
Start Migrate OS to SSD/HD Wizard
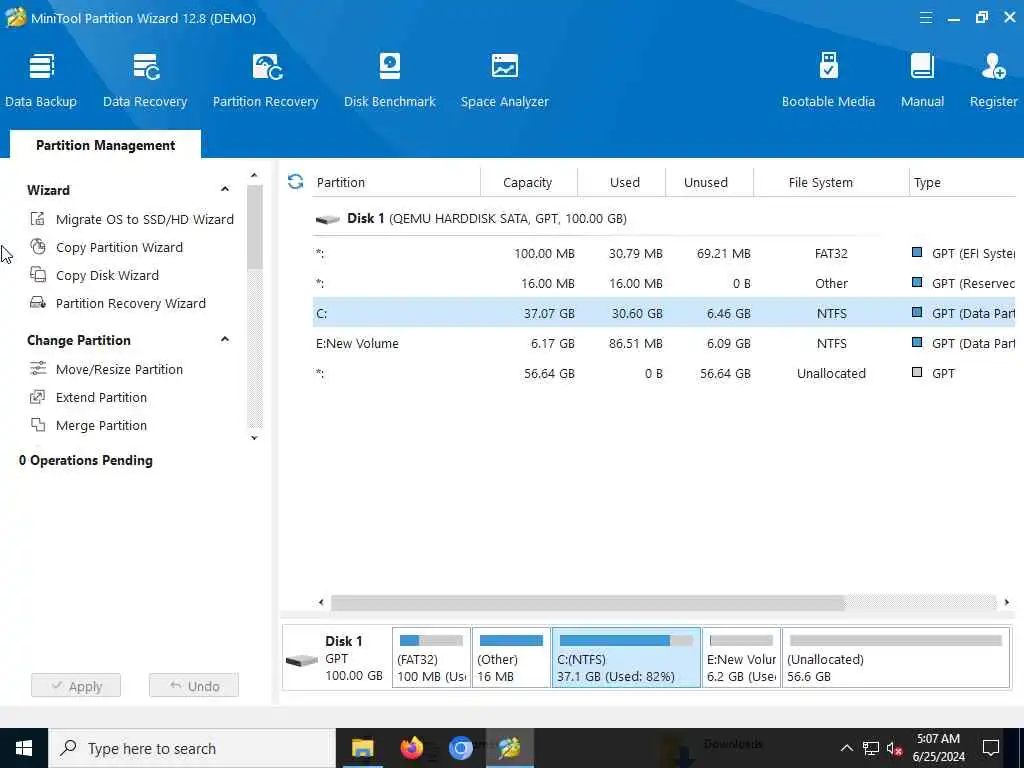pyautogui.click(x=131, y=219)
